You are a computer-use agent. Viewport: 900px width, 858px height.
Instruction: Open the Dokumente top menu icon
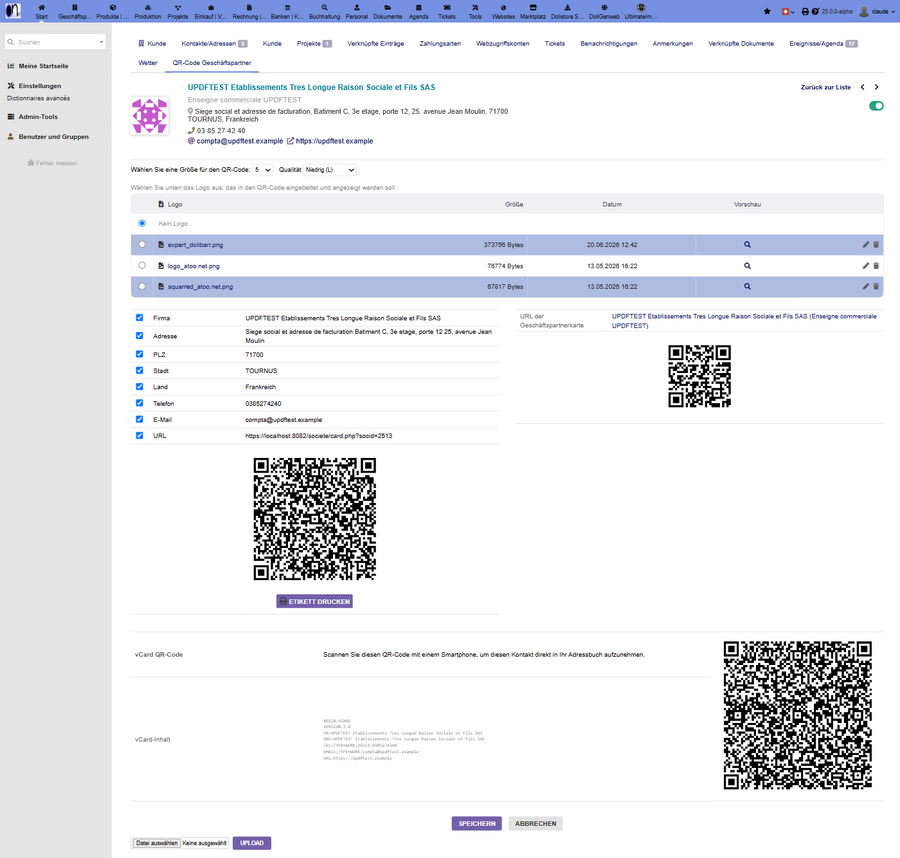click(x=387, y=7)
